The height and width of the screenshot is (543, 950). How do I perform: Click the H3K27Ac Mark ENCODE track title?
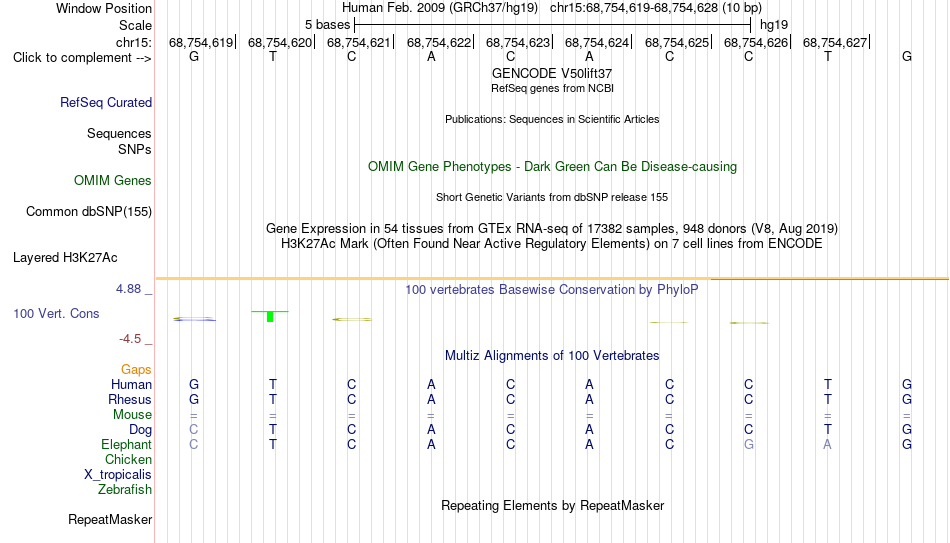point(552,244)
